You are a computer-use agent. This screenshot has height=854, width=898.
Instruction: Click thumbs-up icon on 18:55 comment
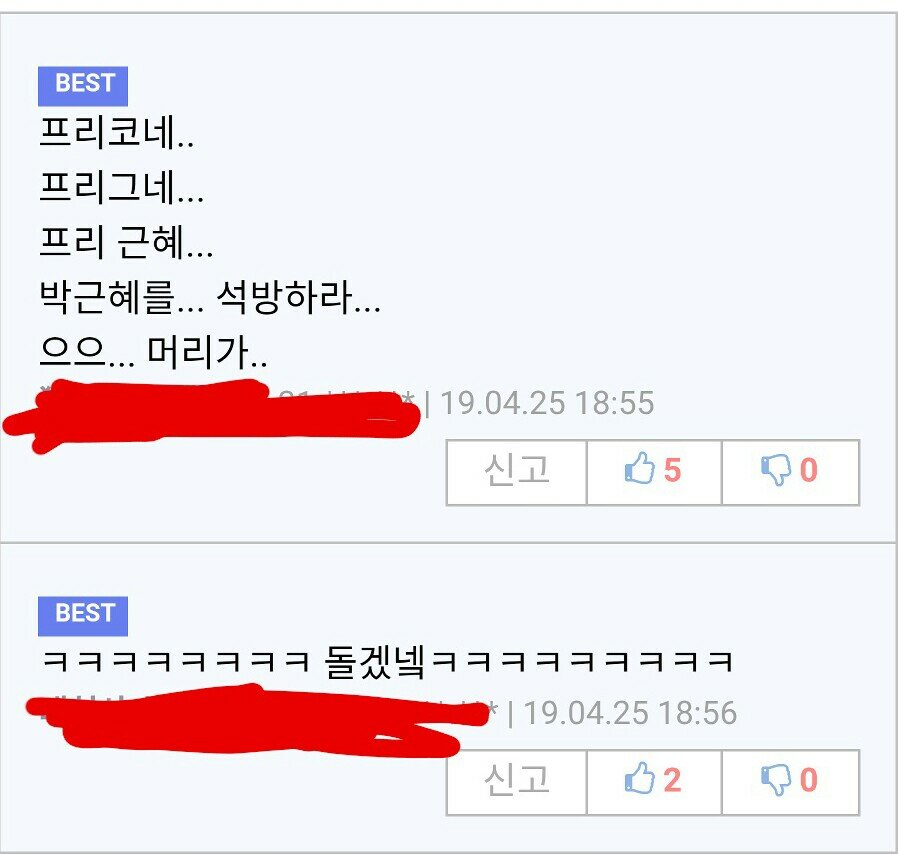click(x=639, y=469)
